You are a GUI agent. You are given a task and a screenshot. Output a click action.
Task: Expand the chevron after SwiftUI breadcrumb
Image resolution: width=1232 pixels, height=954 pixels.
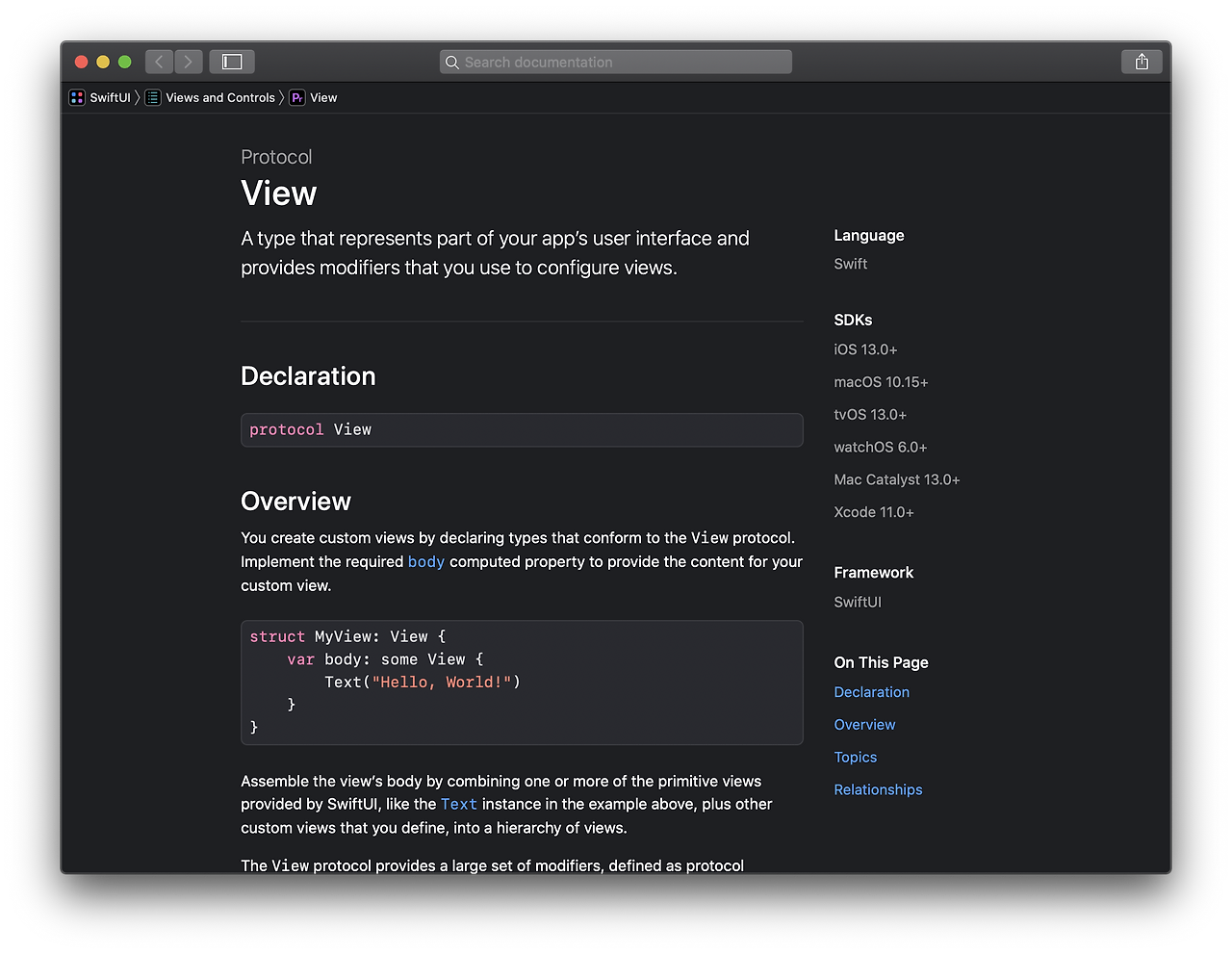point(138,97)
